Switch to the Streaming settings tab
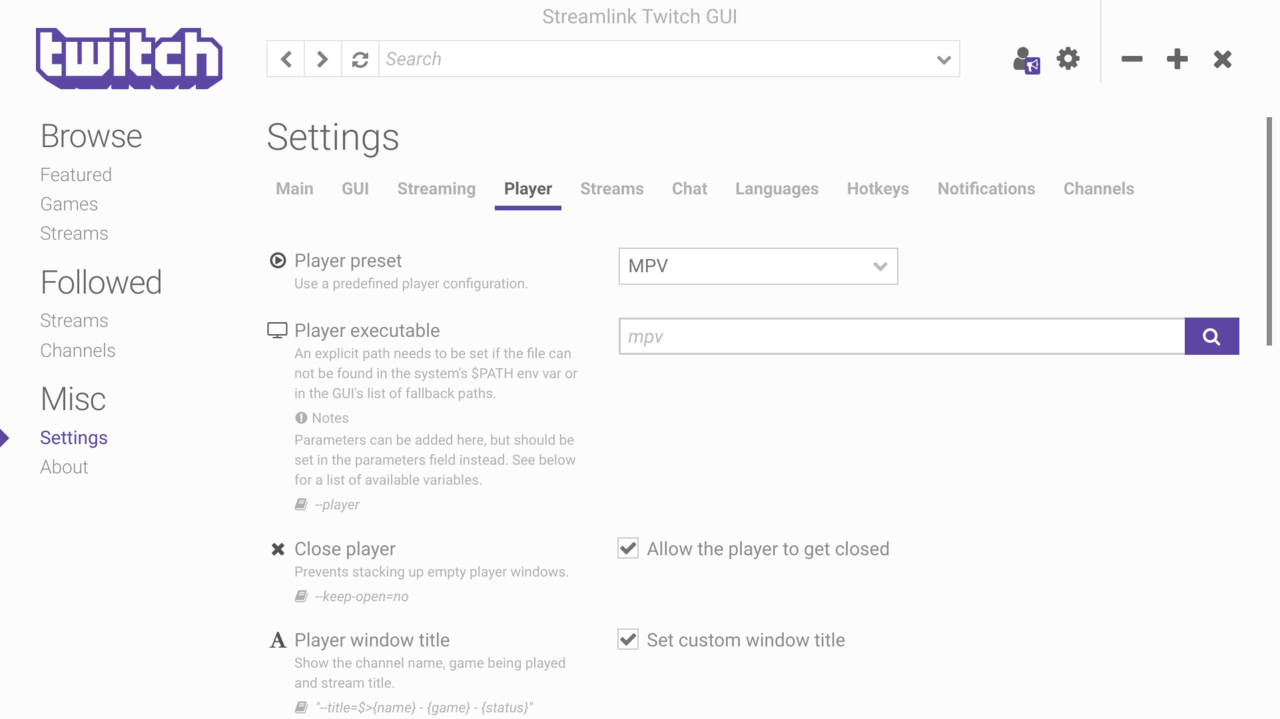This screenshot has height=719, width=1280. point(436,189)
